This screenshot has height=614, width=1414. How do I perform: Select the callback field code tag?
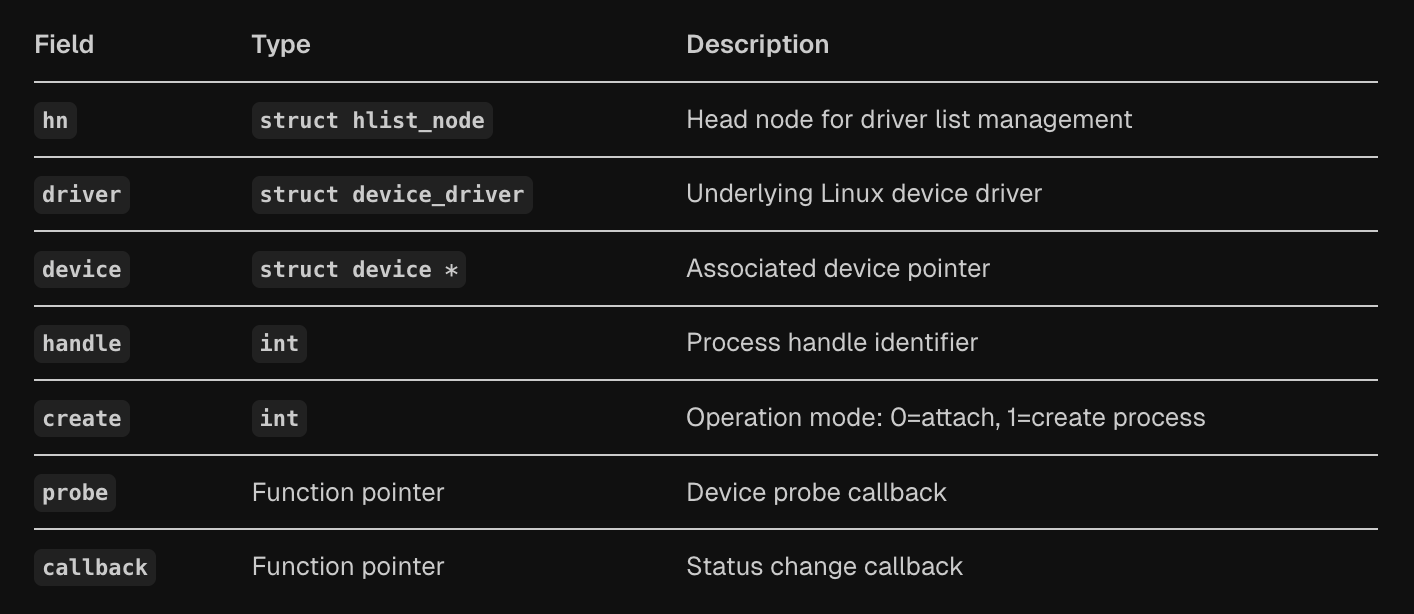pos(95,567)
